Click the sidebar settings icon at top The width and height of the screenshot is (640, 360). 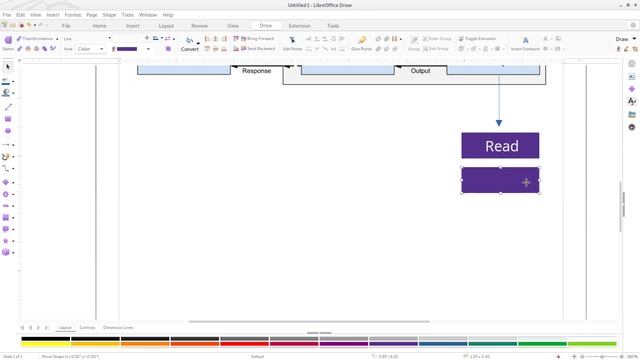click(x=632, y=64)
